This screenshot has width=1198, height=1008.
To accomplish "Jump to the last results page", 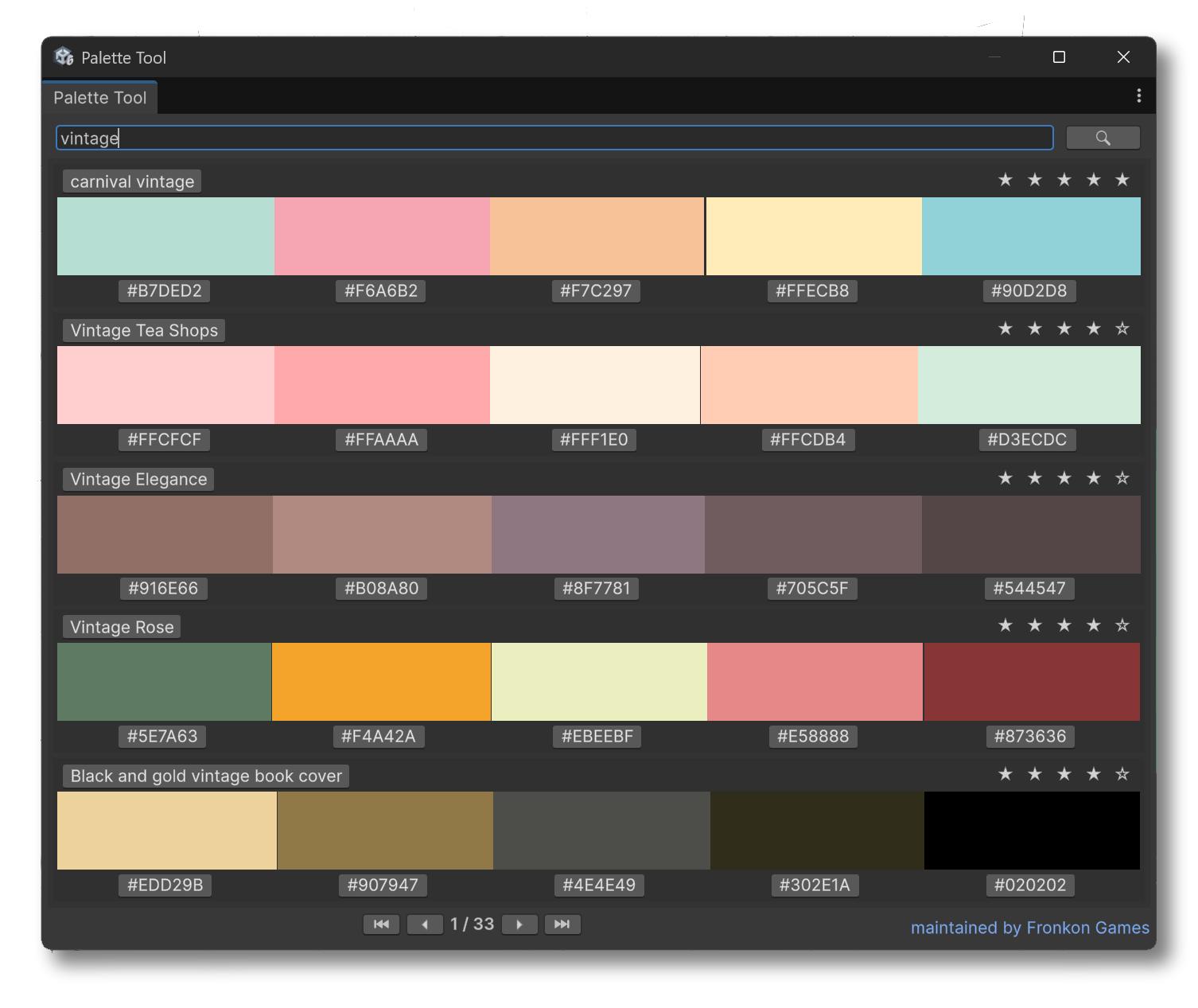I will (x=562, y=924).
